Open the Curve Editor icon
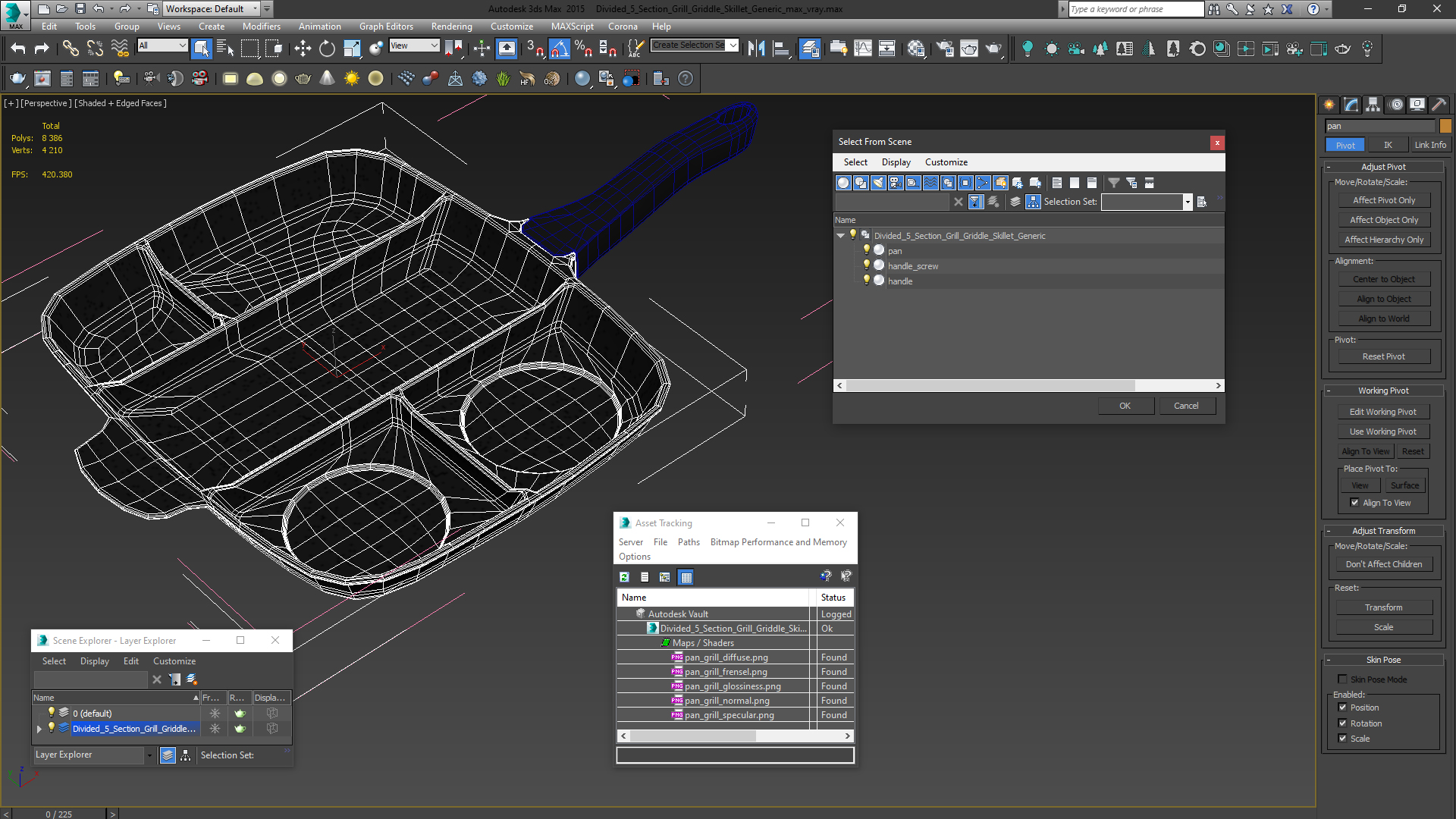Viewport: 1456px width, 819px height. (862, 49)
